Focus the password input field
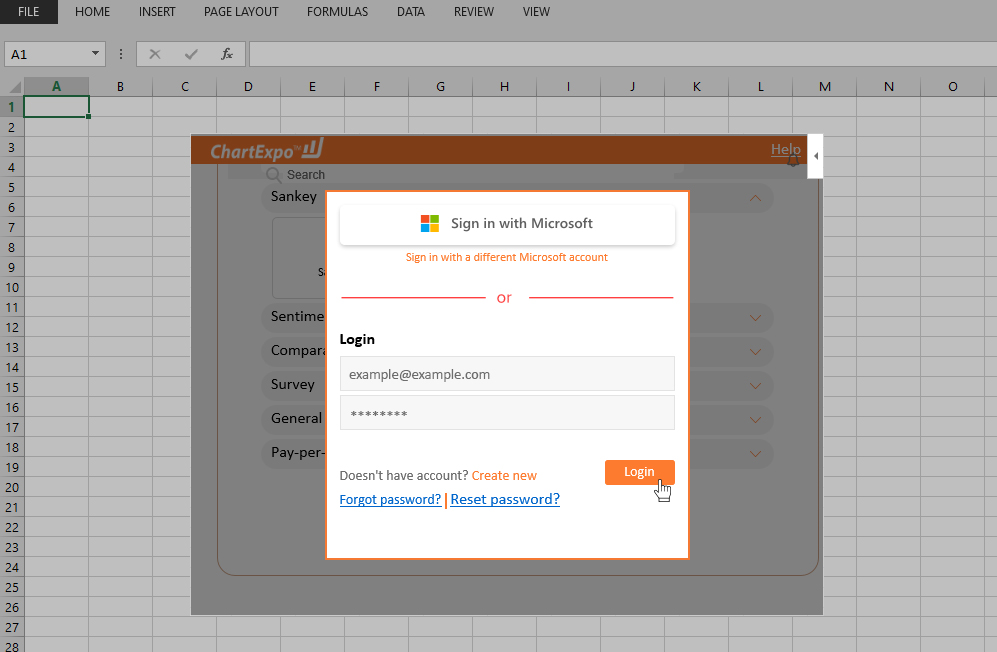The image size is (997, 652). tap(507, 413)
